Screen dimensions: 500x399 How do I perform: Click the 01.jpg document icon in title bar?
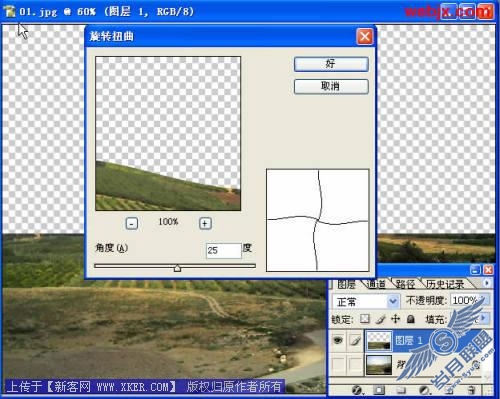point(10,12)
